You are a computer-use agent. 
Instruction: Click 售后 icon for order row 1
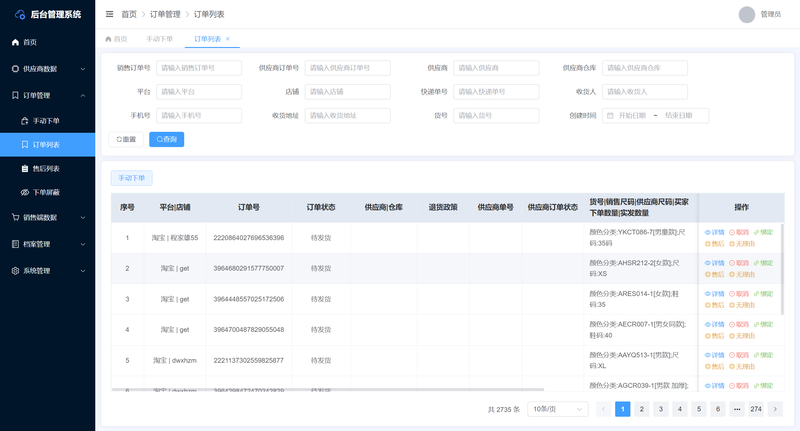pos(708,244)
